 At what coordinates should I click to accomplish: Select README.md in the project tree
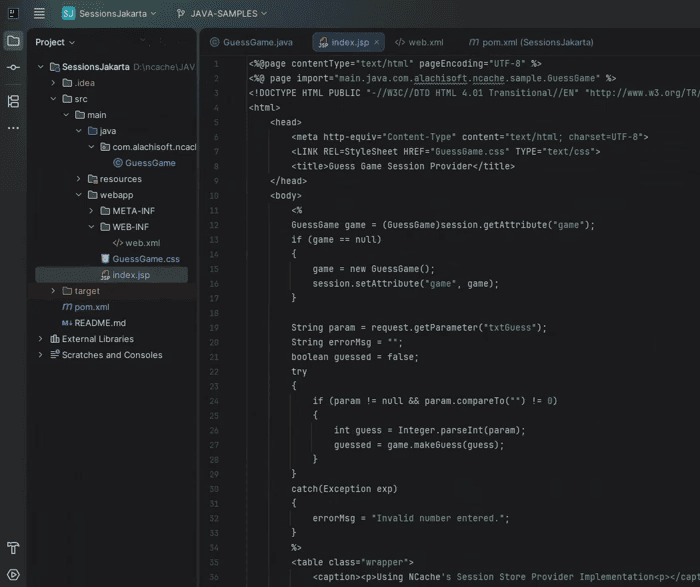pyautogui.click(x=99, y=323)
